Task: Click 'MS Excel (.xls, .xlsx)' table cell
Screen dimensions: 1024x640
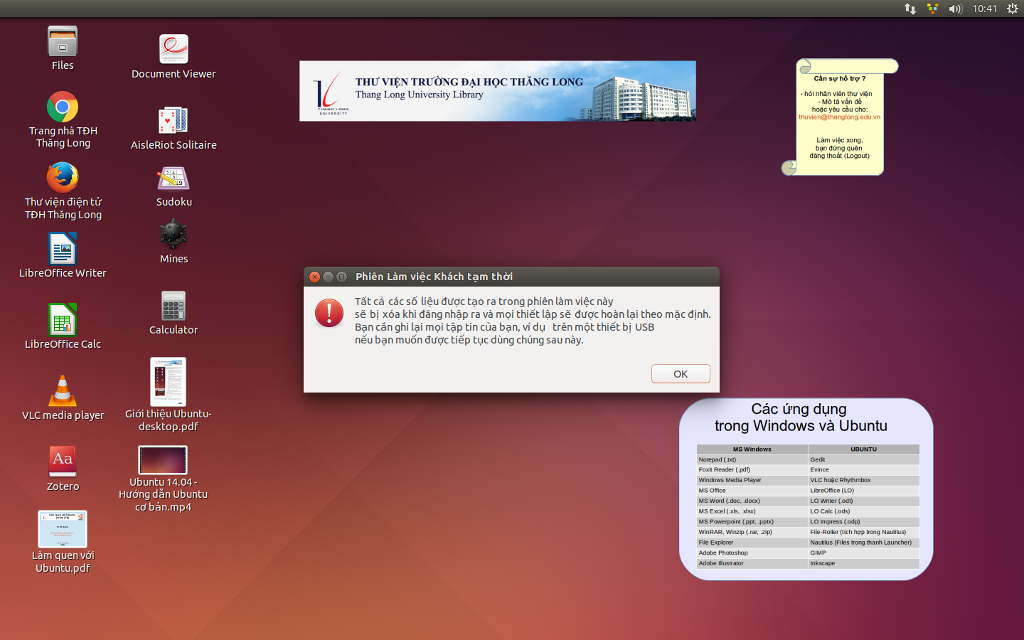Action: pos(752,511)
